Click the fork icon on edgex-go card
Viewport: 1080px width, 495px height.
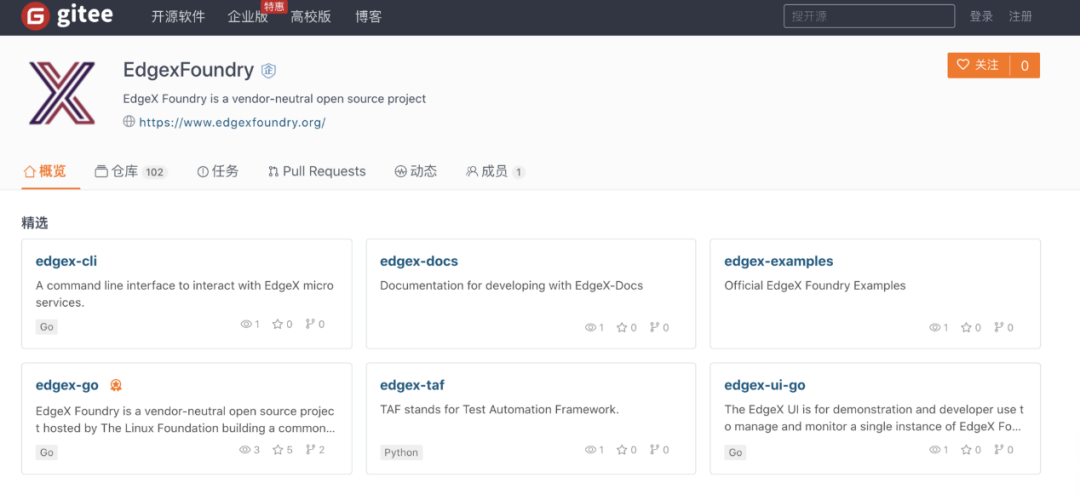[x=310, y=450]
